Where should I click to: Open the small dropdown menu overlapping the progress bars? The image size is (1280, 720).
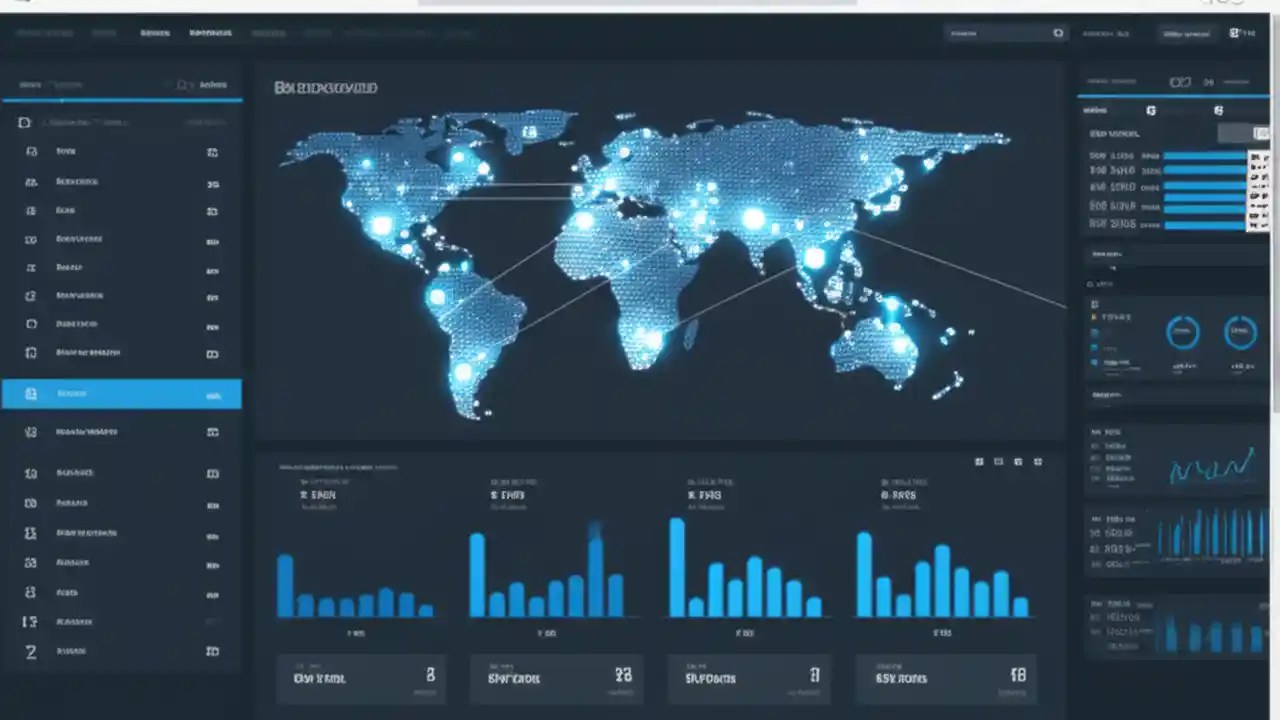click(x=1258, y=190)
